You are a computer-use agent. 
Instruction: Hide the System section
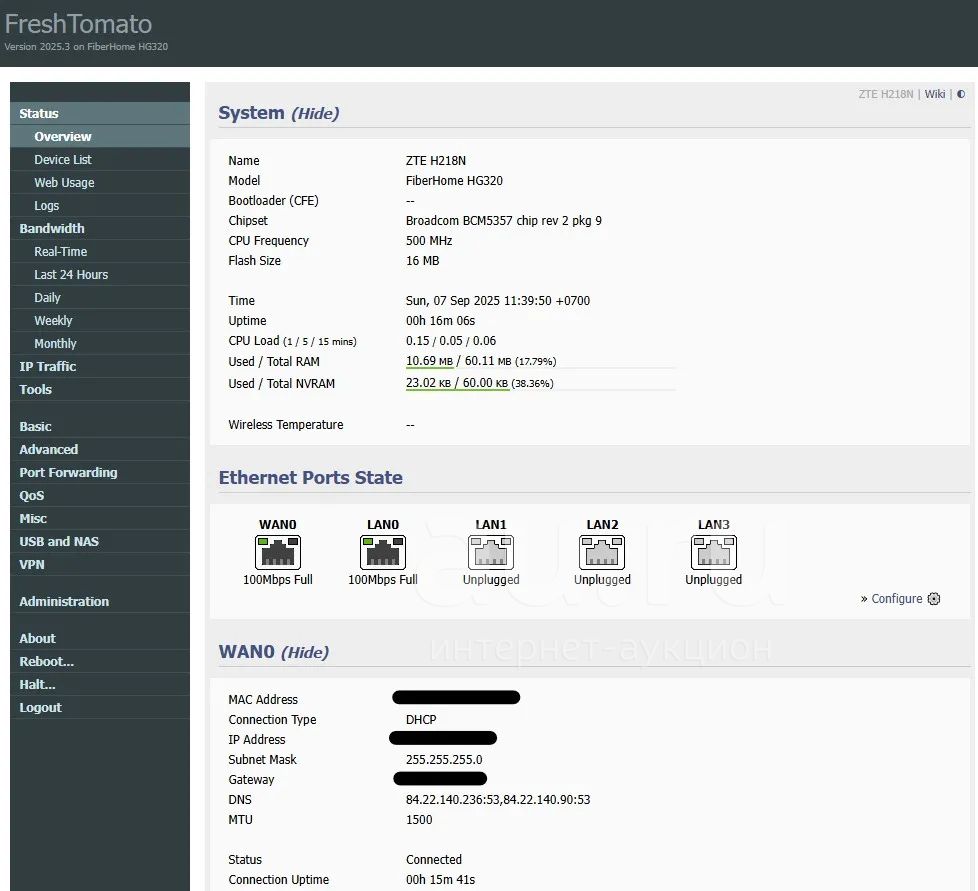[316, 113]
